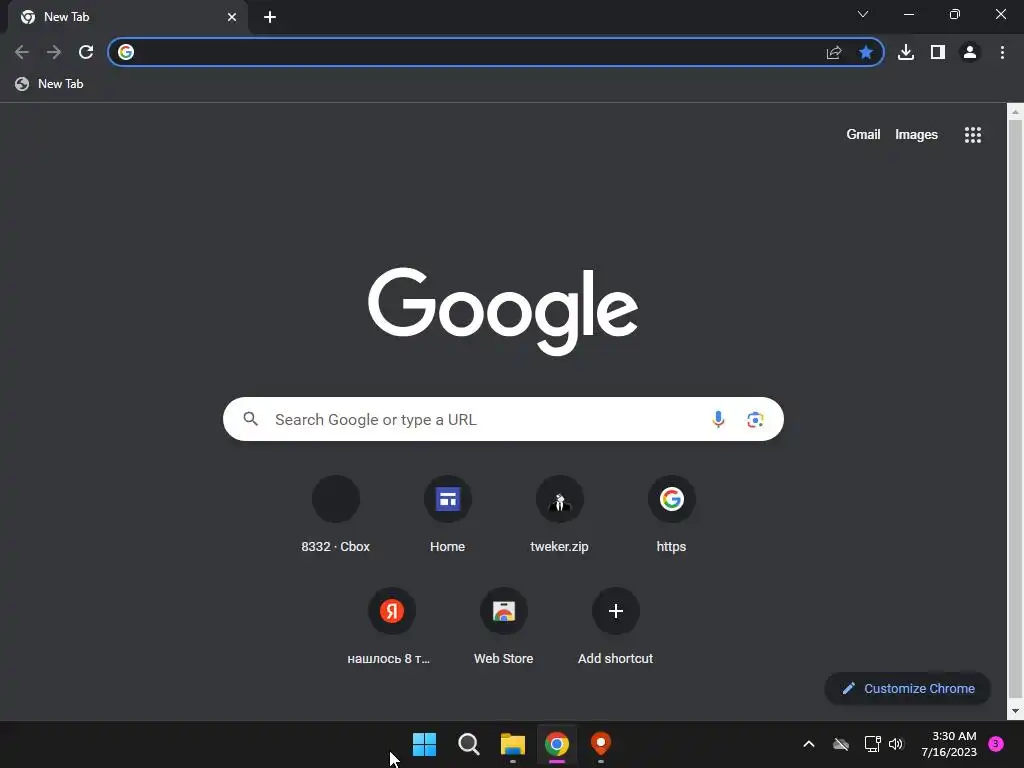Click the Search Google or type a URL box
The width and height of the screenshot is (1024, 768).
click(503, 419)
